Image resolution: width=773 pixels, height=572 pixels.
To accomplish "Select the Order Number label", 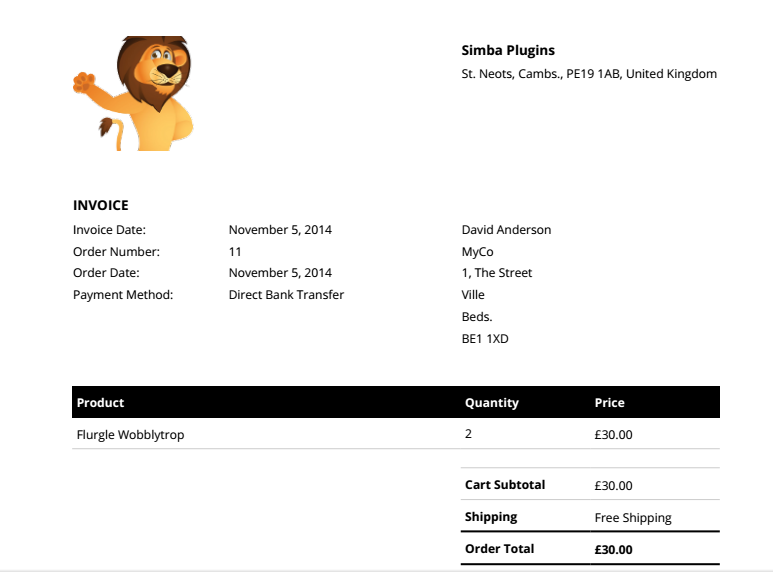I will click(116, 252).
